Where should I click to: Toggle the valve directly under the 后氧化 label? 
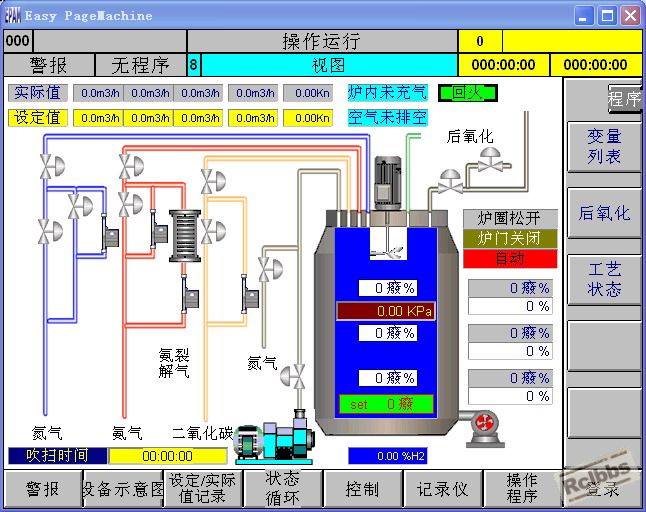[x=490, y=160]
